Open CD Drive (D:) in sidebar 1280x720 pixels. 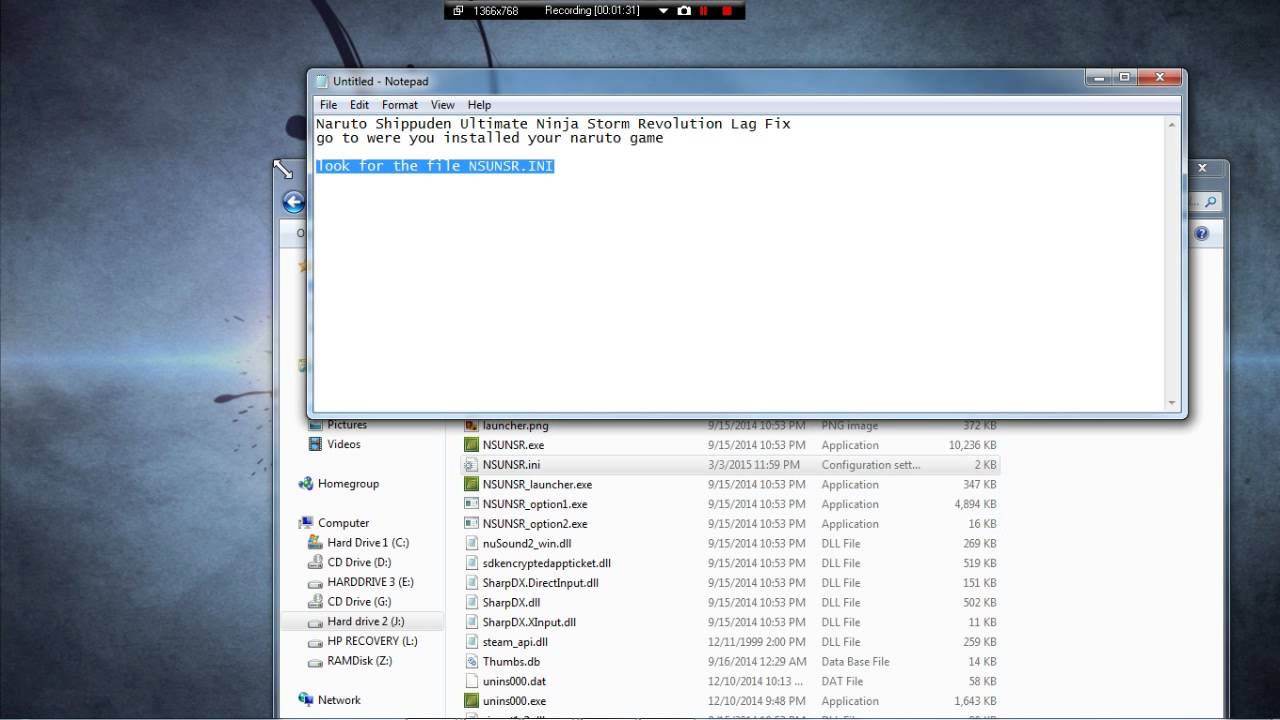coord(359,562)
